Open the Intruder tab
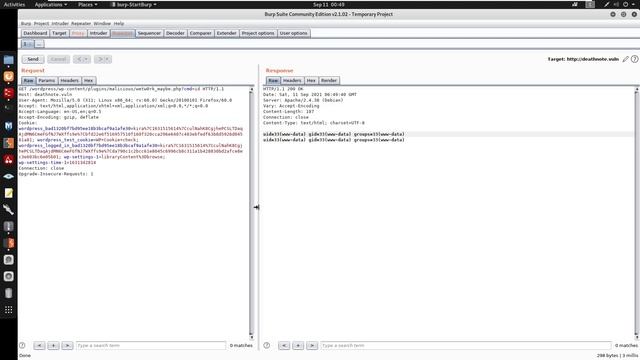Viewport: 640px width, 360px height. 98,33
